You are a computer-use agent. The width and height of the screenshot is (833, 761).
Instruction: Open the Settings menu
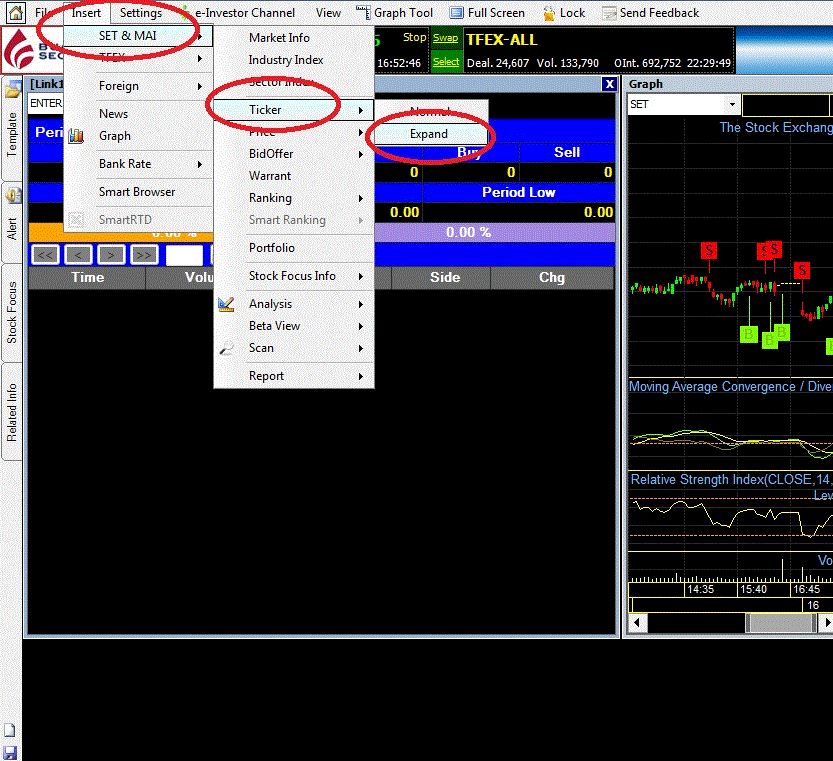(141, 13)
